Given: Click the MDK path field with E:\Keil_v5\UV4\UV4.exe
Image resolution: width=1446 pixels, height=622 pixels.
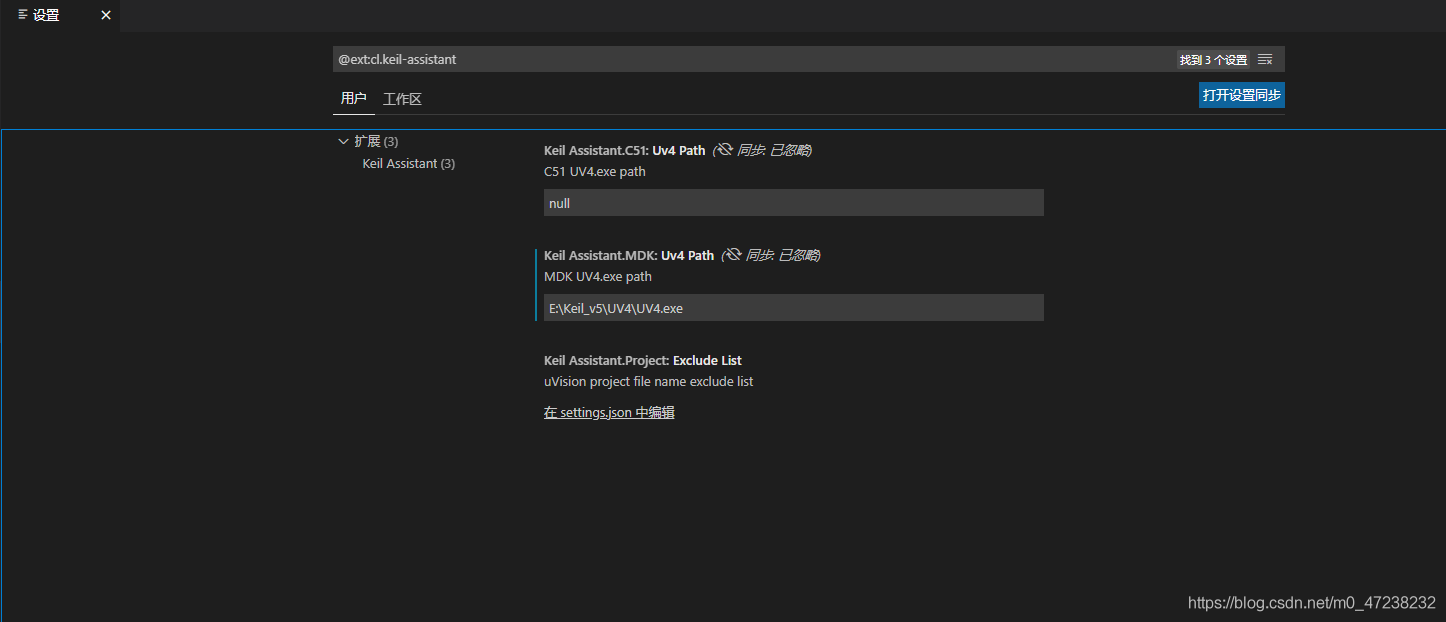Looking at the screenshot, I should click(793, 308).
